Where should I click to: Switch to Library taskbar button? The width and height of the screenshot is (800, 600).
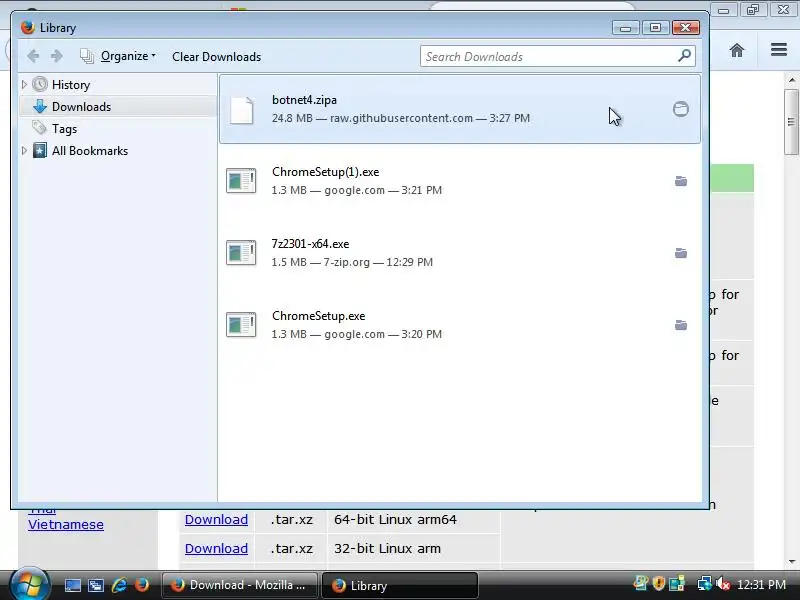point(400,585)
